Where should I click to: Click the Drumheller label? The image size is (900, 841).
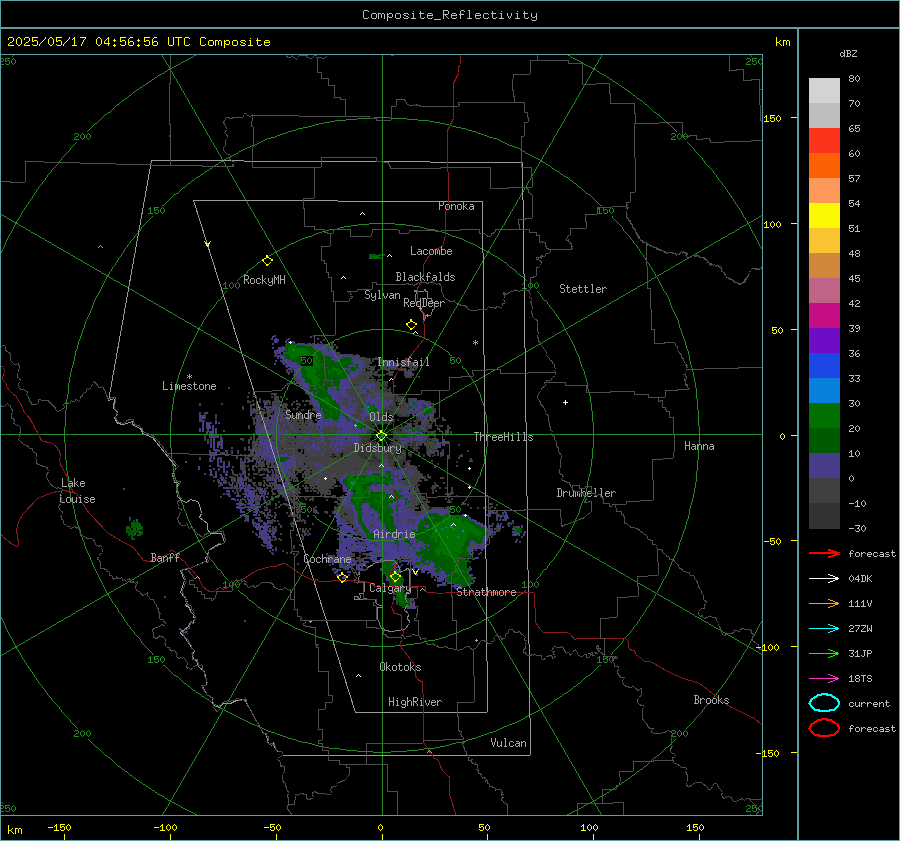(x=586, y=493)
